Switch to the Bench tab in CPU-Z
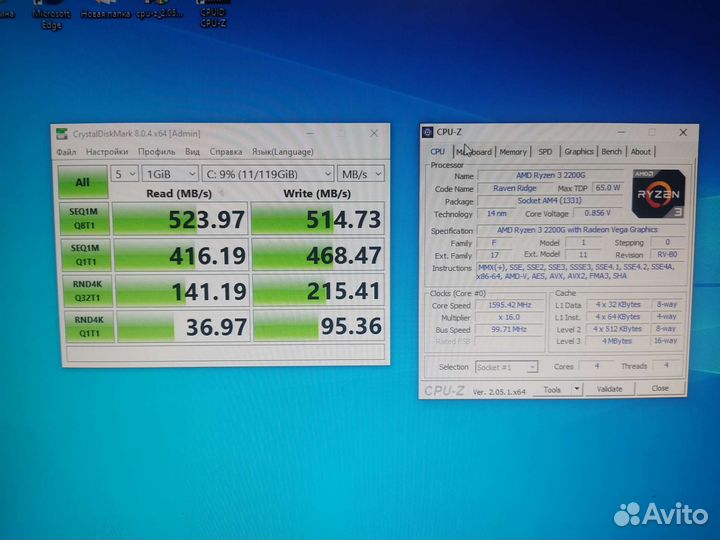 pyautogui.click(x=612, y=151)
